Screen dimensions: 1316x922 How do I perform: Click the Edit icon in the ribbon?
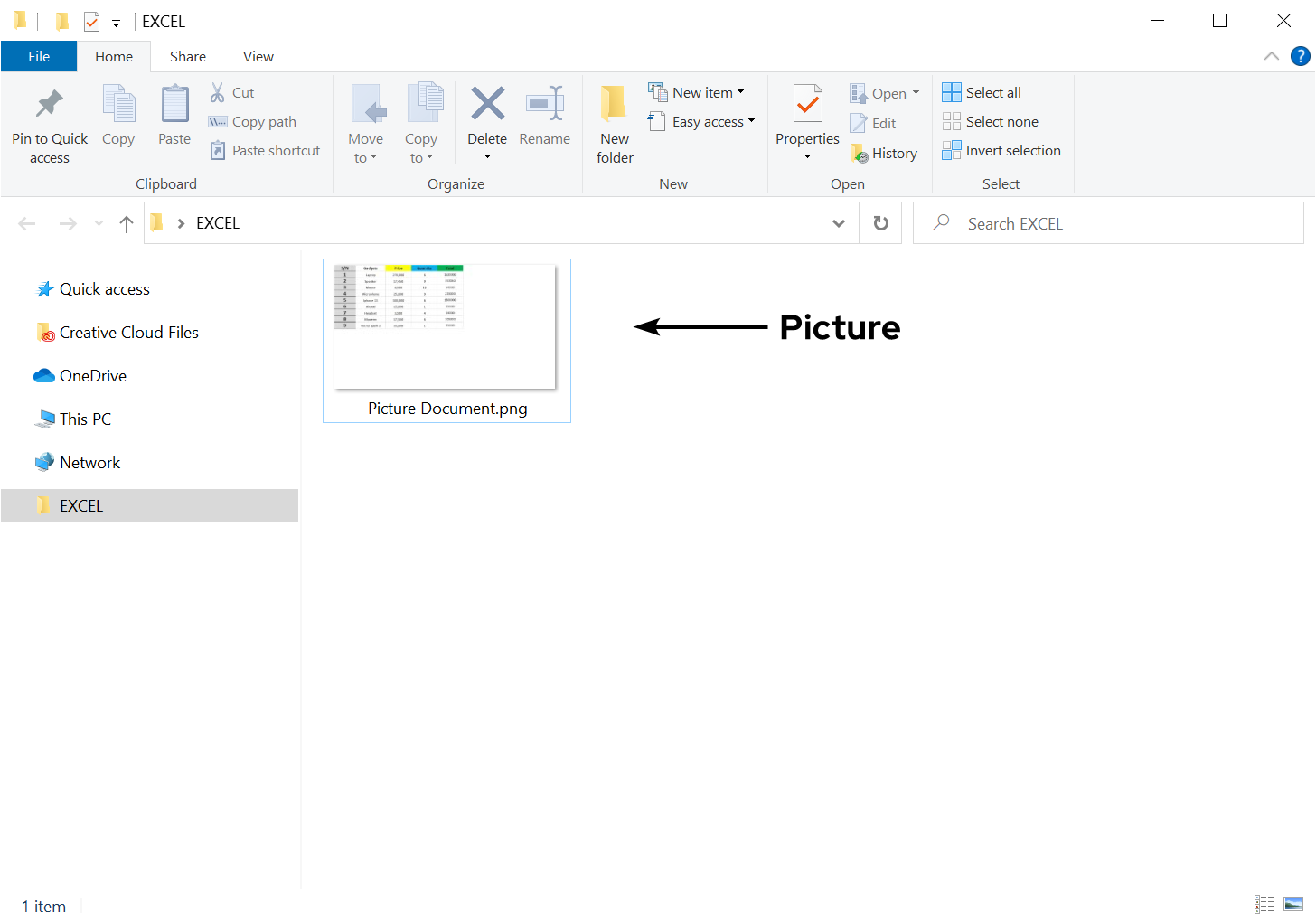[873, 122]
